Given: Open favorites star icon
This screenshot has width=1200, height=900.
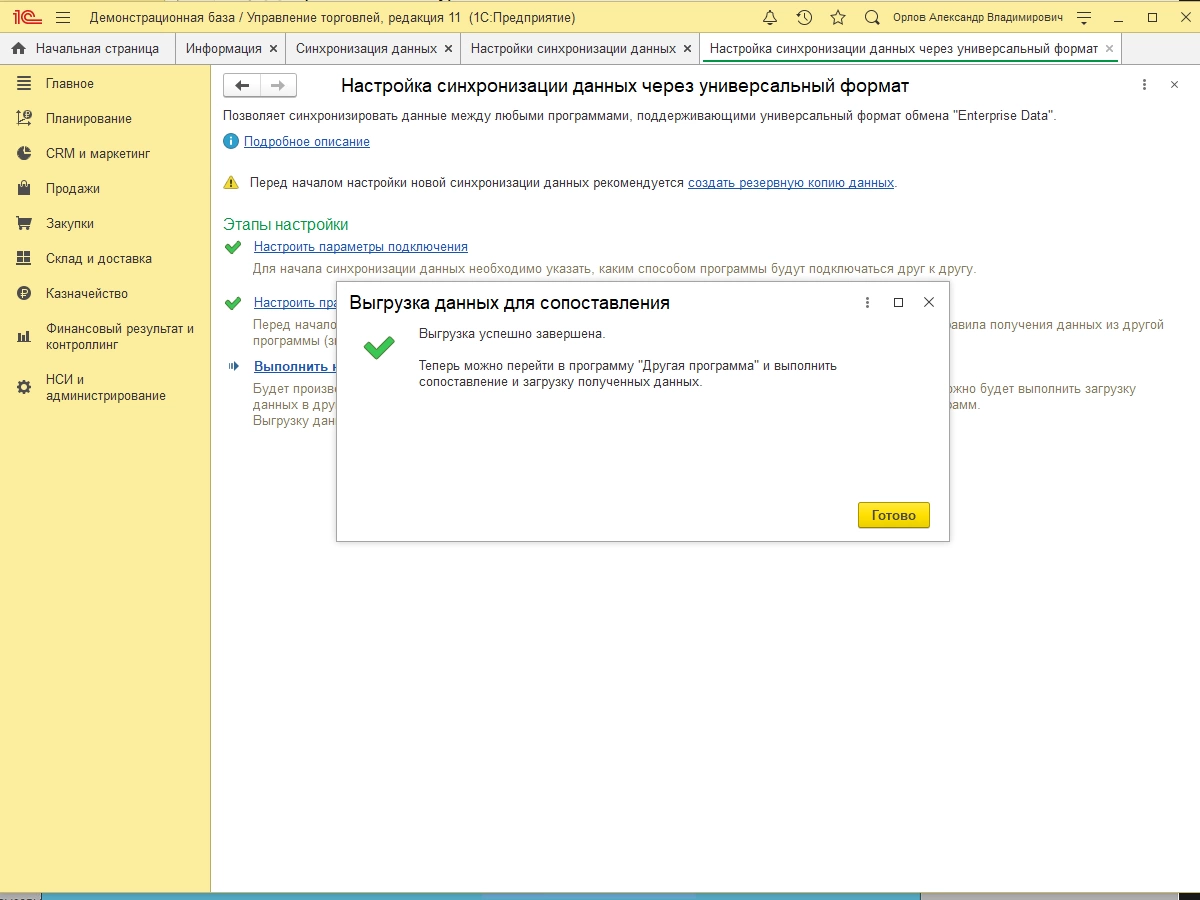Looking at the screenshot, I should click(x=838, y=17).
